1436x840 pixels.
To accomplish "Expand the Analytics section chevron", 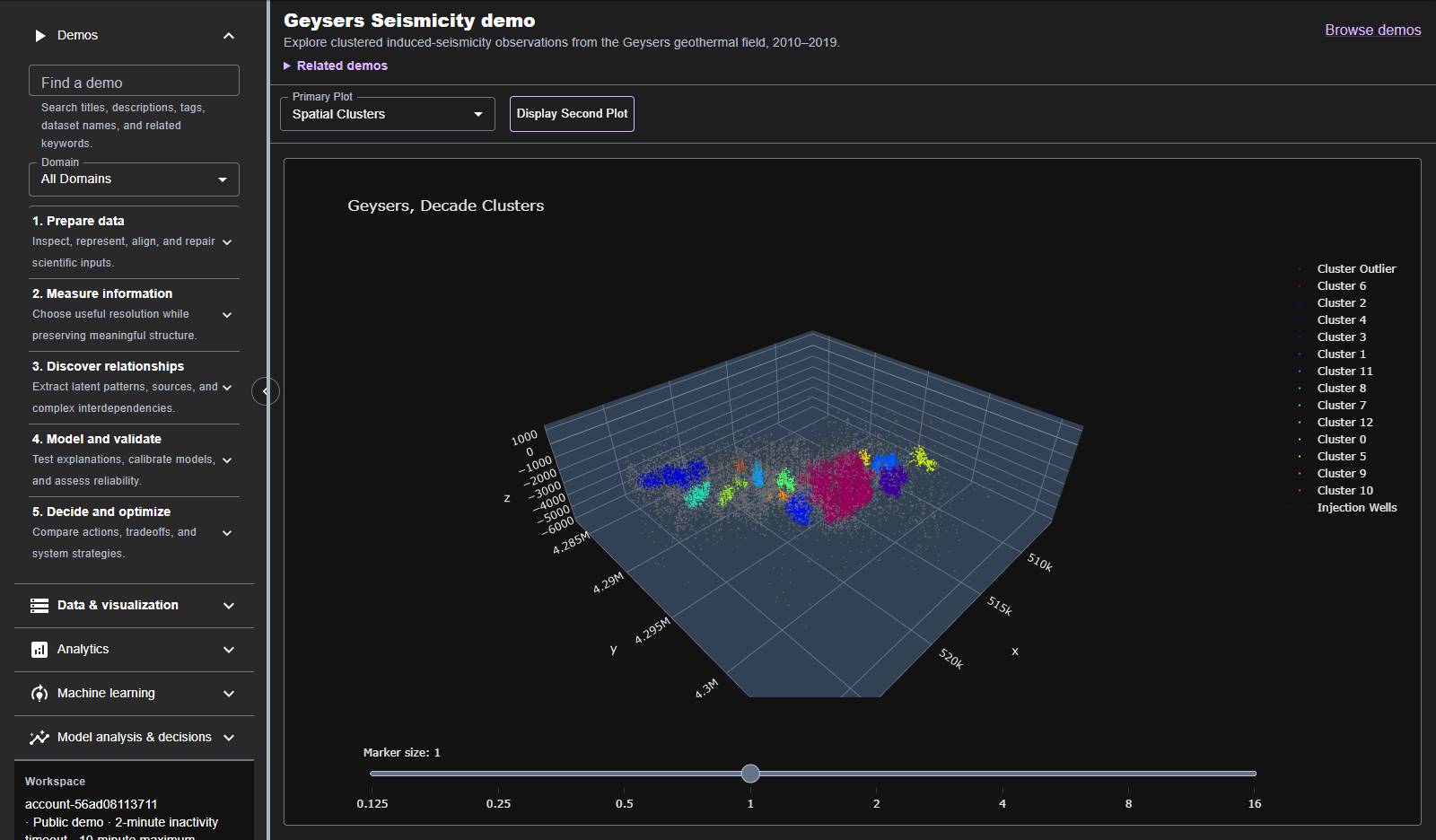I will click(x=229, y=650).
